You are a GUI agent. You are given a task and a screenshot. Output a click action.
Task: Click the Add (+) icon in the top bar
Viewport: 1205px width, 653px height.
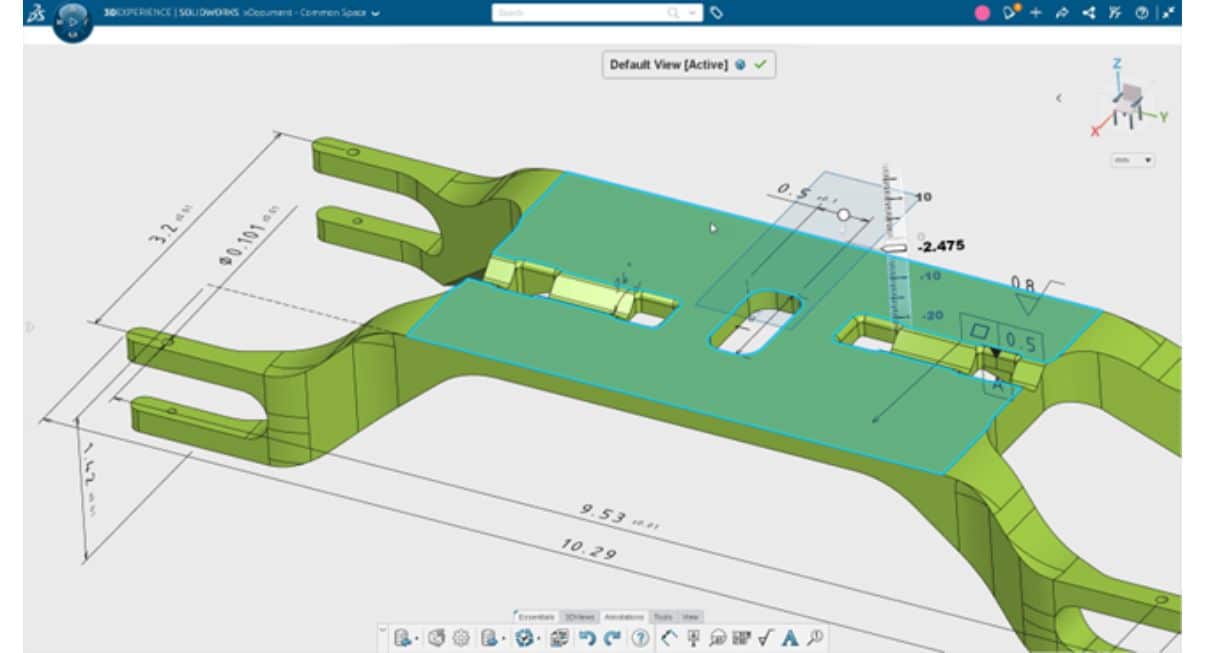pyautogui.click(x=1036, y=12)
